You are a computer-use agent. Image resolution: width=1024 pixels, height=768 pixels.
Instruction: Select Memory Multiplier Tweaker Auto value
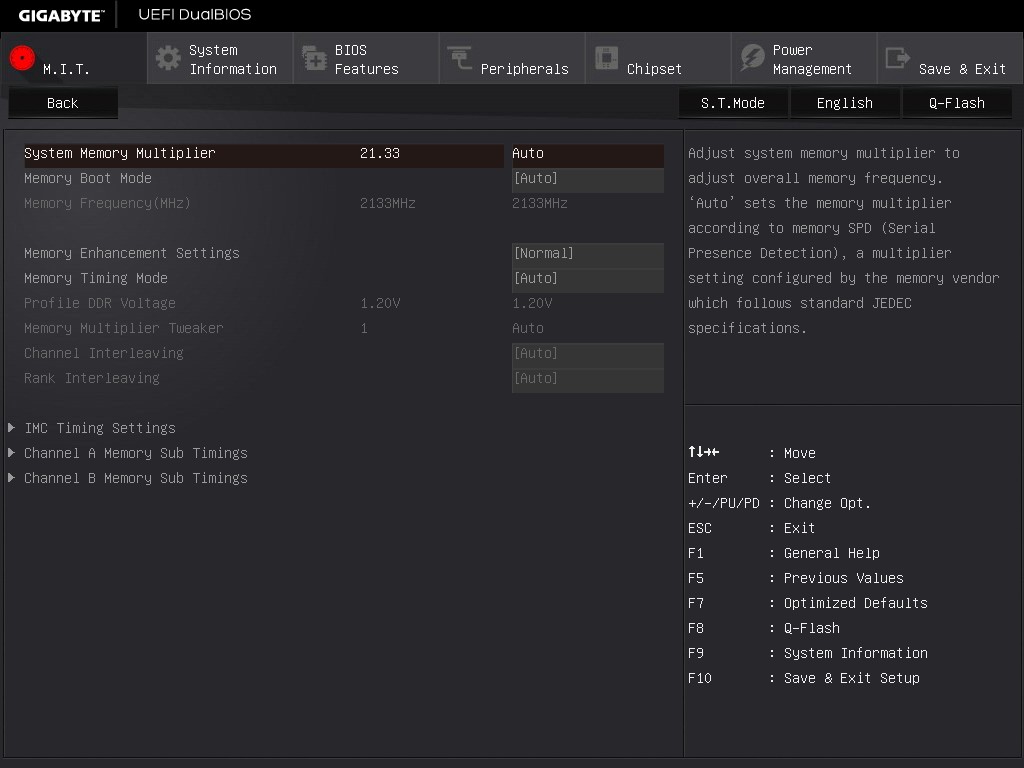528,328
